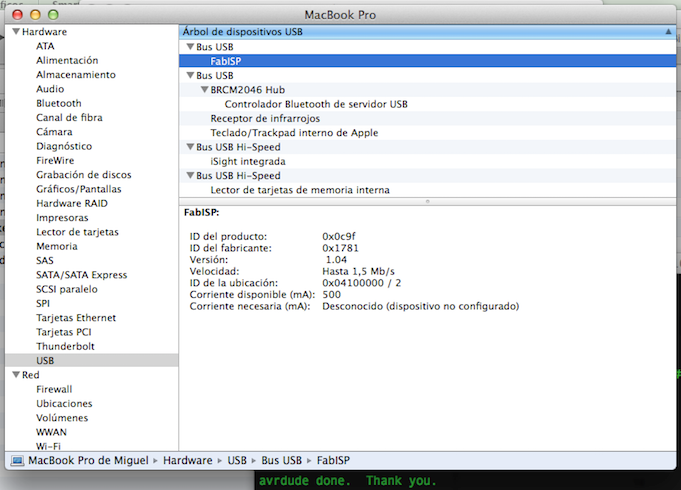Screen dimensions: 681x490
Task: Select Almacenamiento in the sidebar
Action: coord(76,75)
